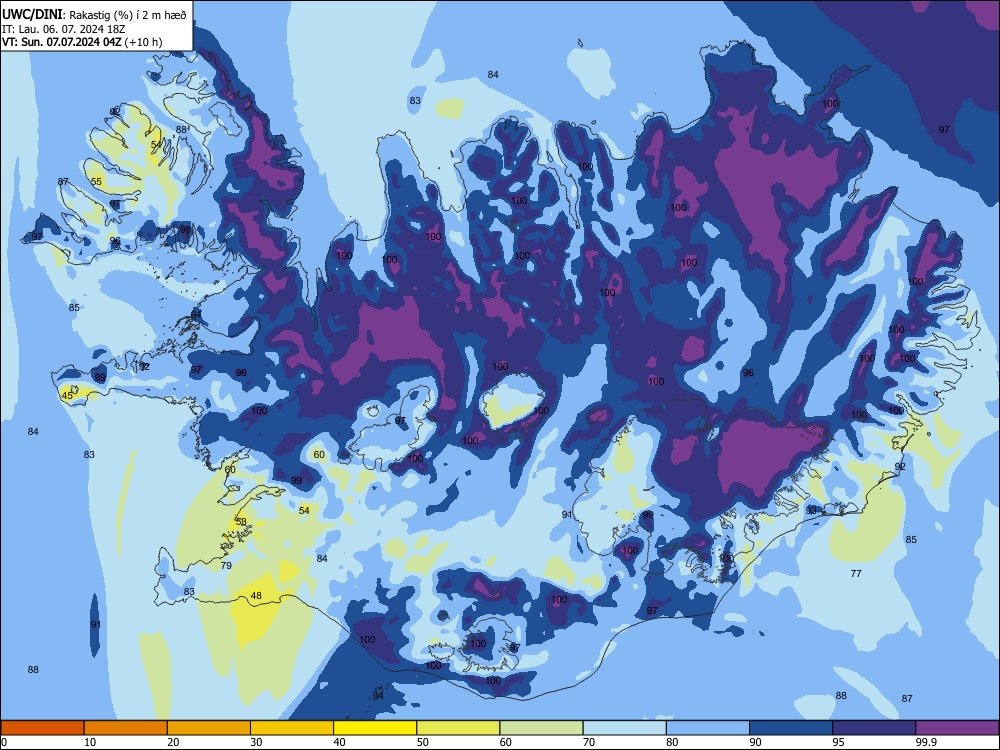The height and width of the screenshot is (750, 1000).
Task: Click the legend tick label '95'
Action: tap(839, 742)
